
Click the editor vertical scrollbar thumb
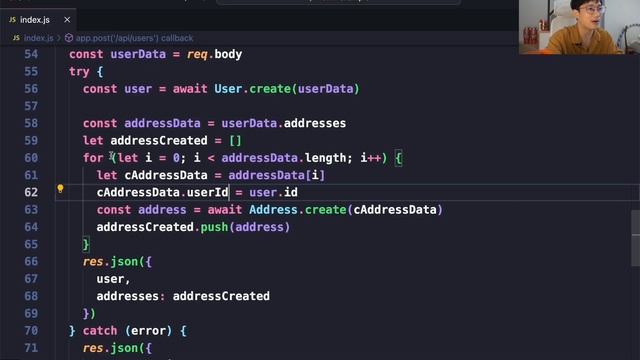click(636, 239)
